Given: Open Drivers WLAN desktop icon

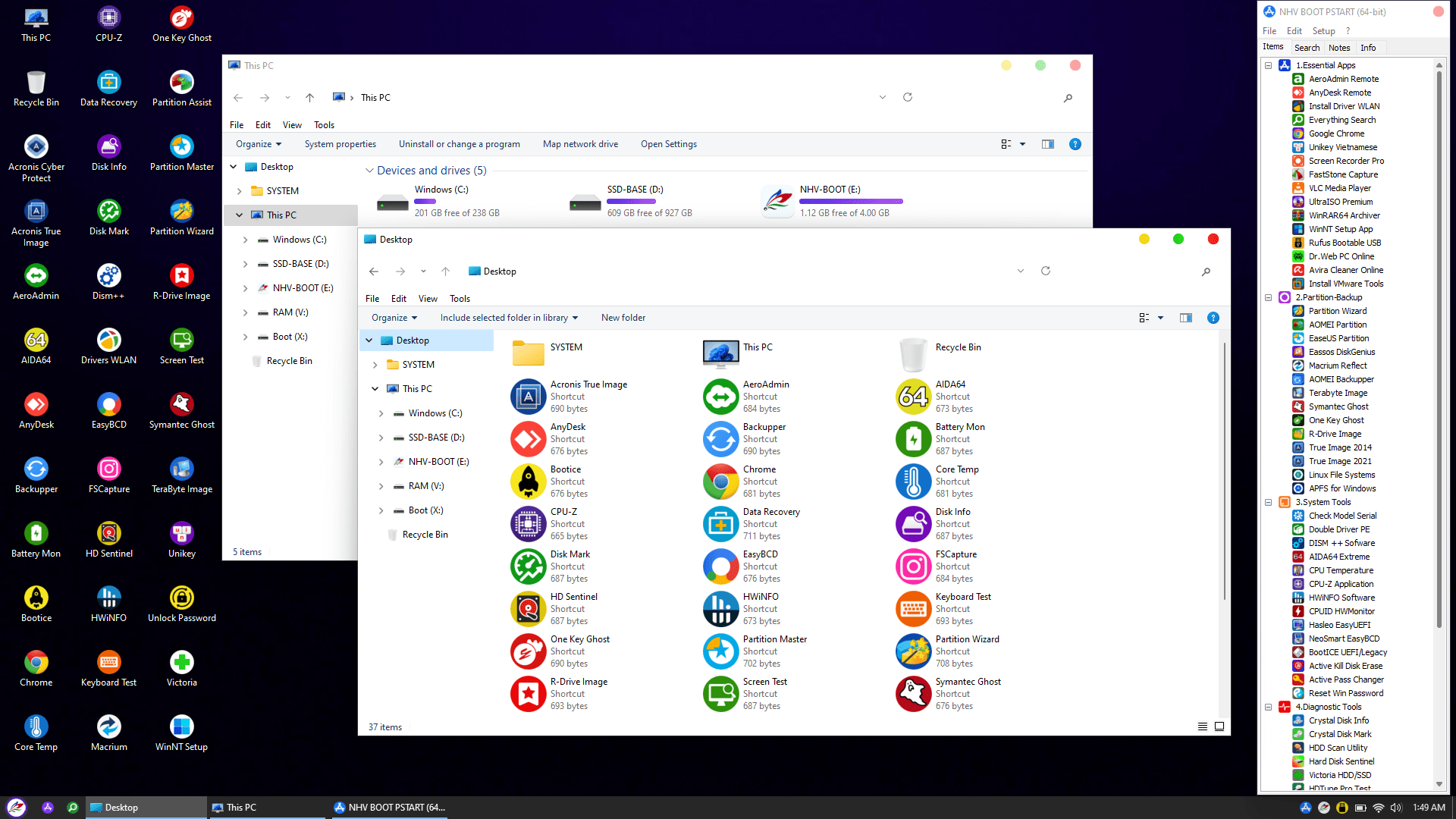Looking at the screenshot, I should click(x=108, y=347).
